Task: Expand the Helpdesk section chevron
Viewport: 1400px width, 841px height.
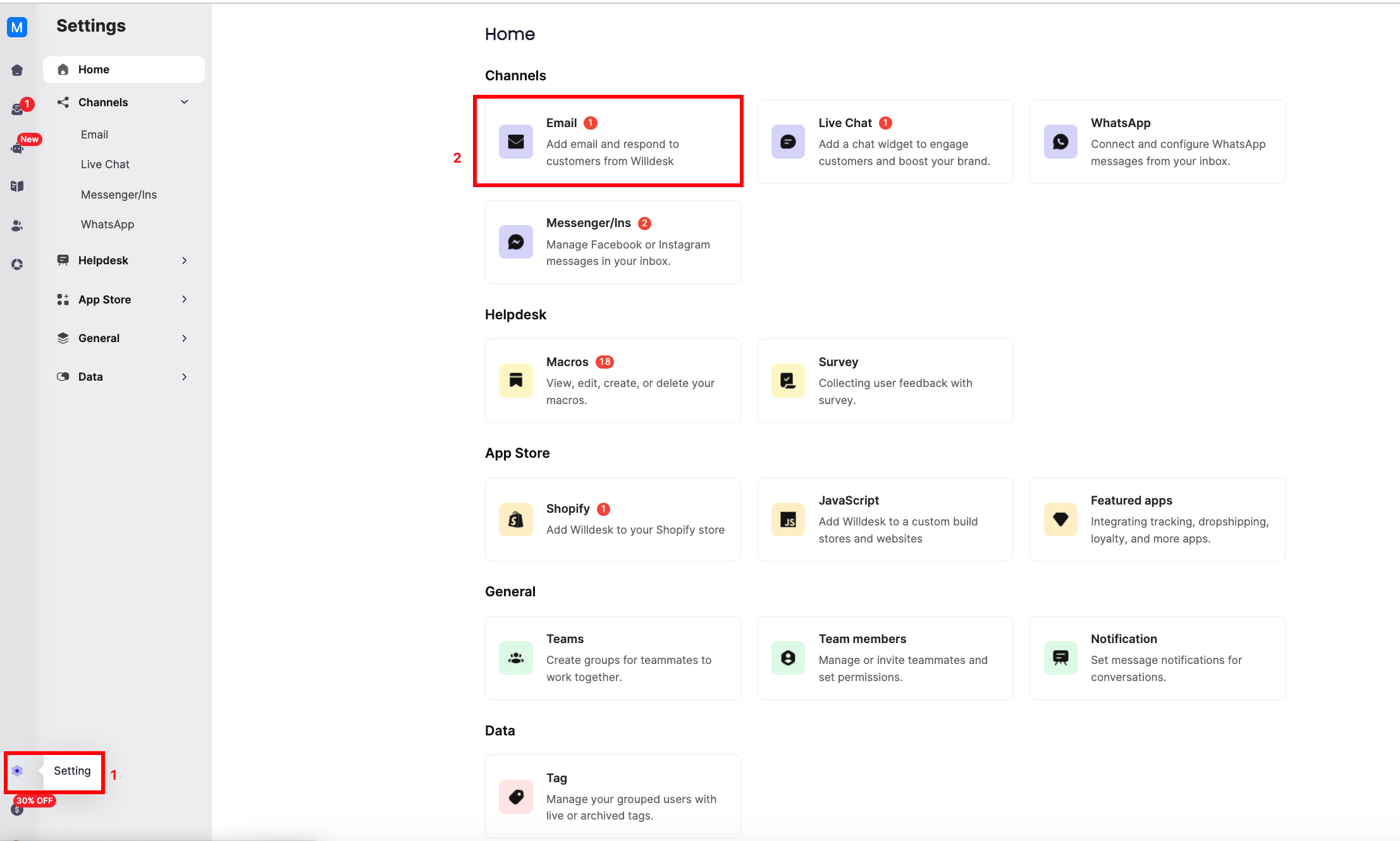Action: click(185, 261)
